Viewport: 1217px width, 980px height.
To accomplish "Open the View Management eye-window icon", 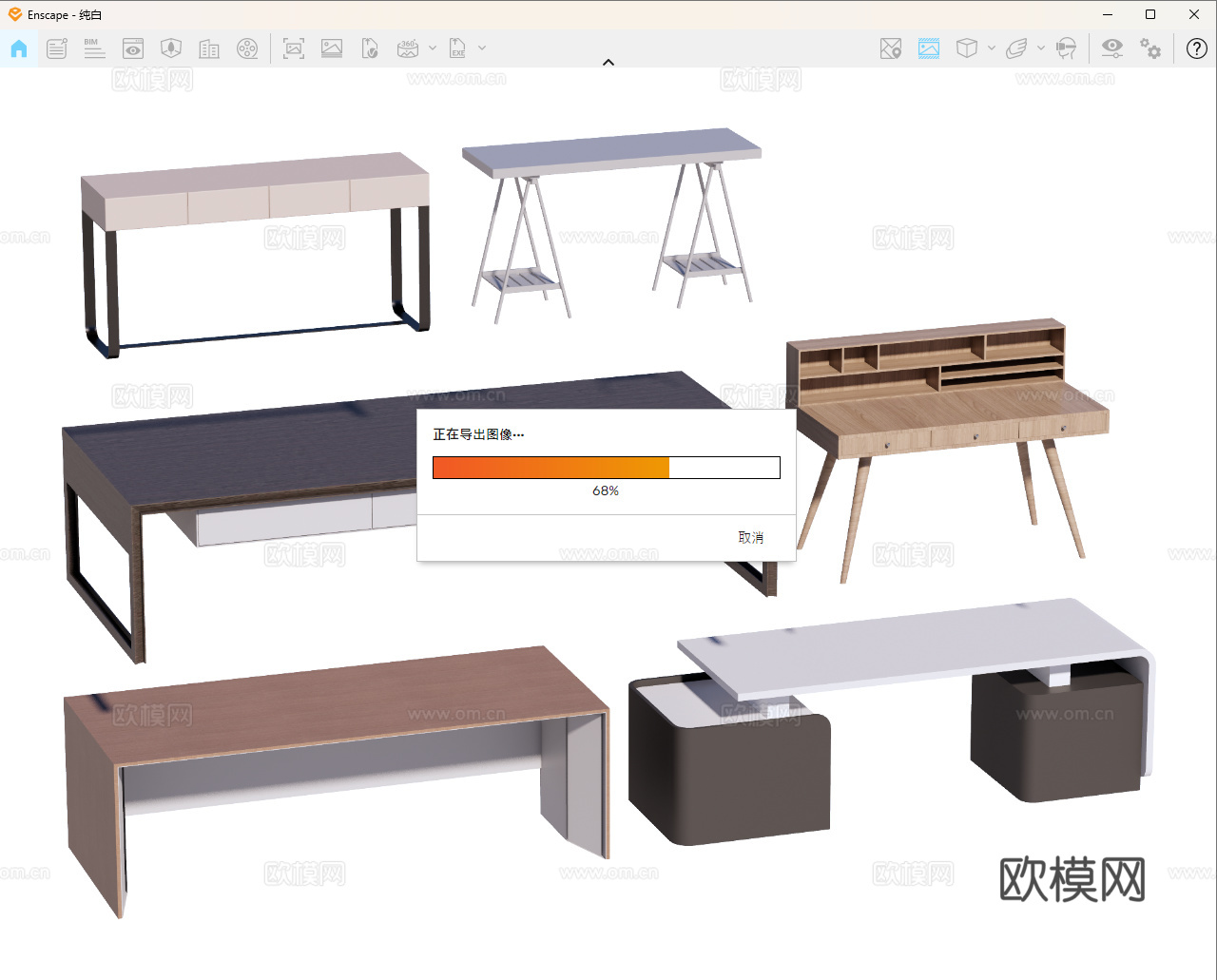I will (x=133, y=48).
